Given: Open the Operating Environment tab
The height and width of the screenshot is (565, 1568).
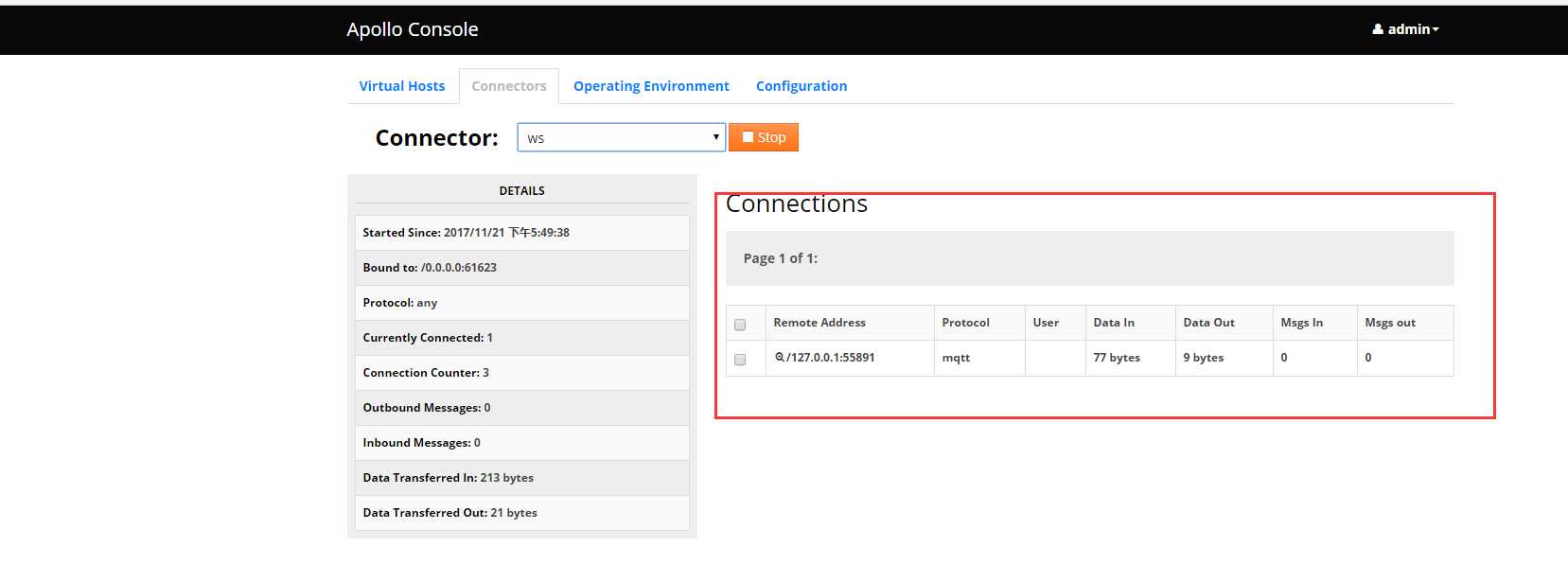Looking at the screenshot, I should (651, 86).
